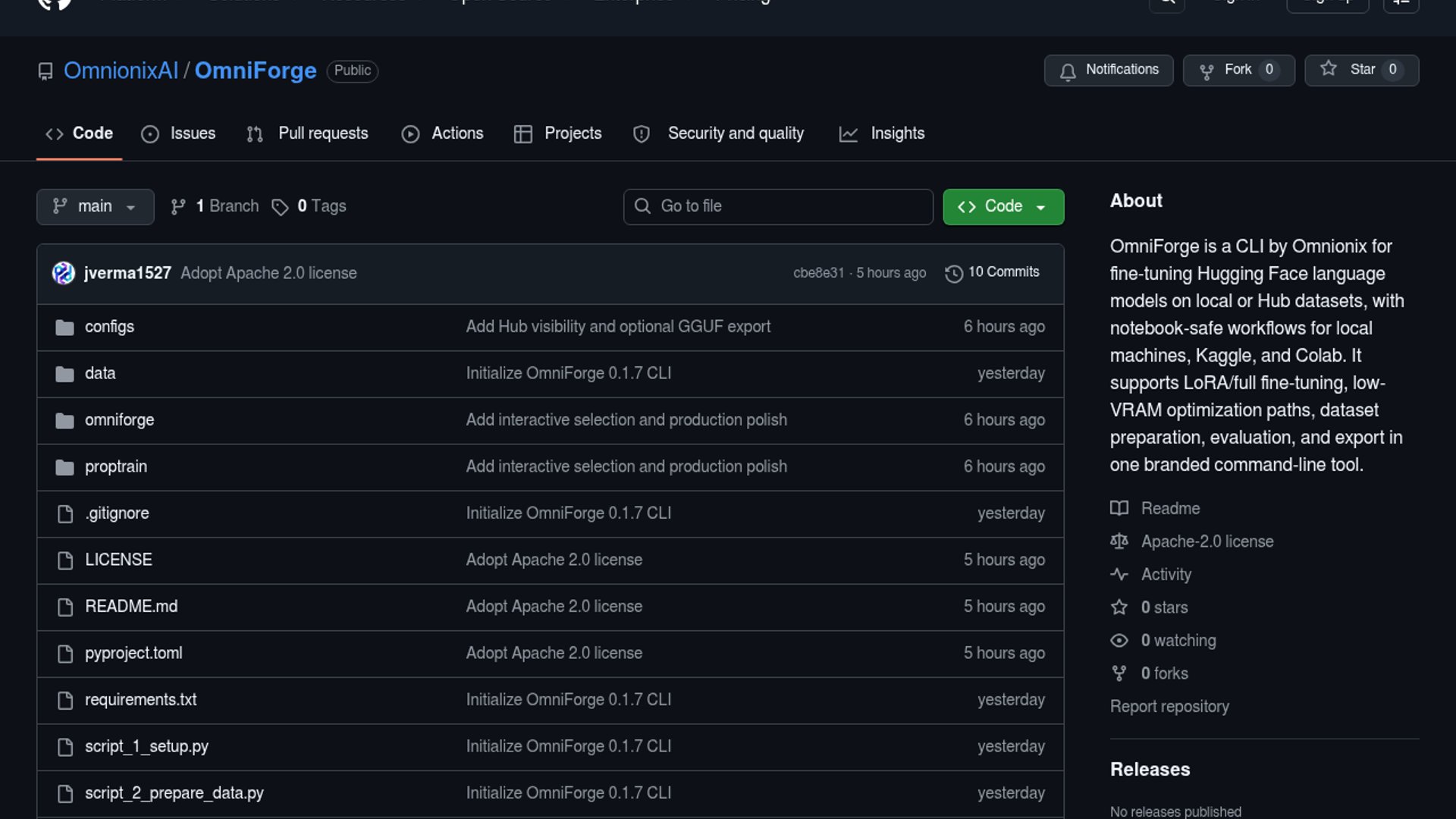Open the main branch dropdown
This screenshot has width=1456, height=819.
click(95, 206)
